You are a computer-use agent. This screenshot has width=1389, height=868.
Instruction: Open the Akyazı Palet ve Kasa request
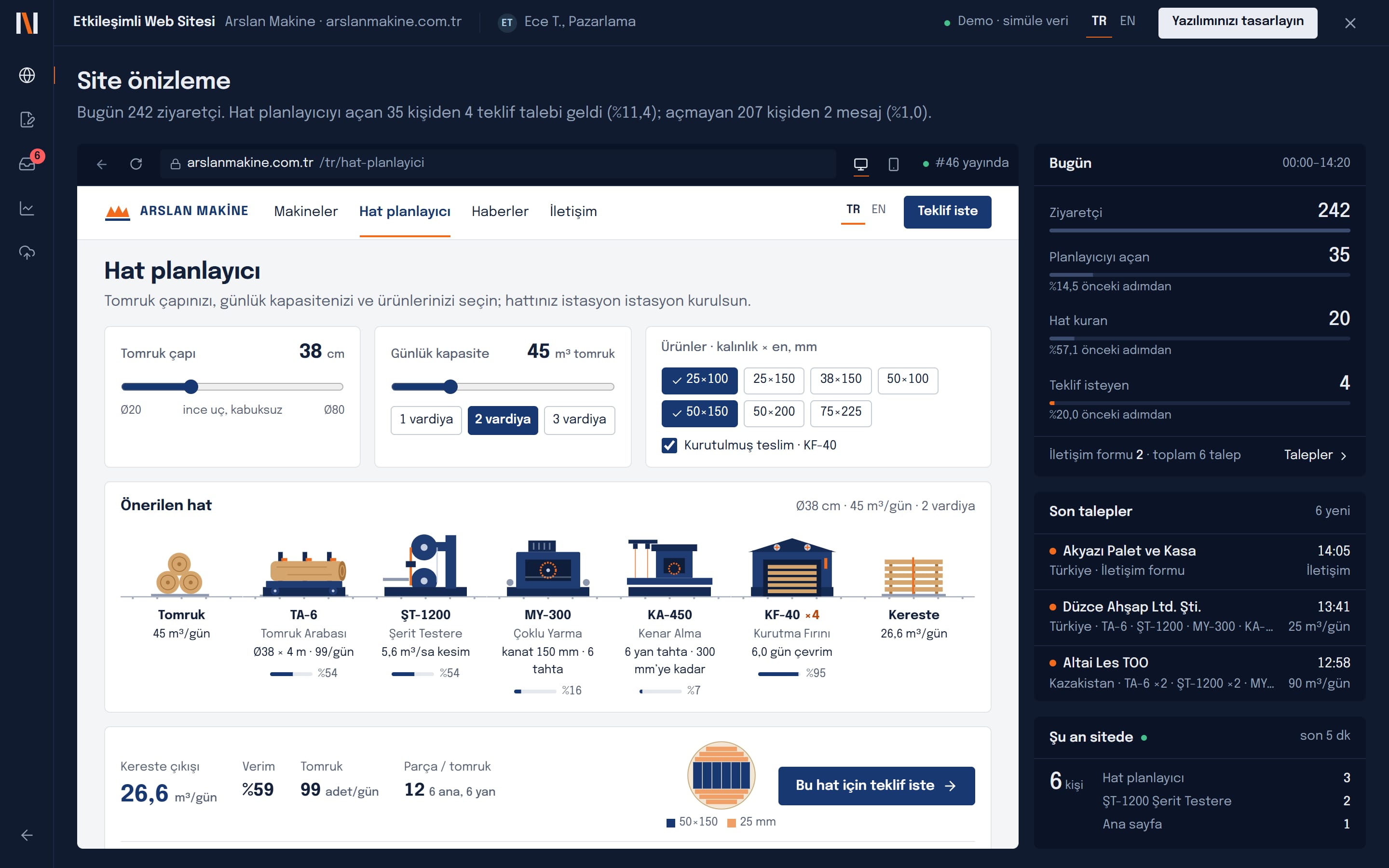click(x=1199, y=561)
